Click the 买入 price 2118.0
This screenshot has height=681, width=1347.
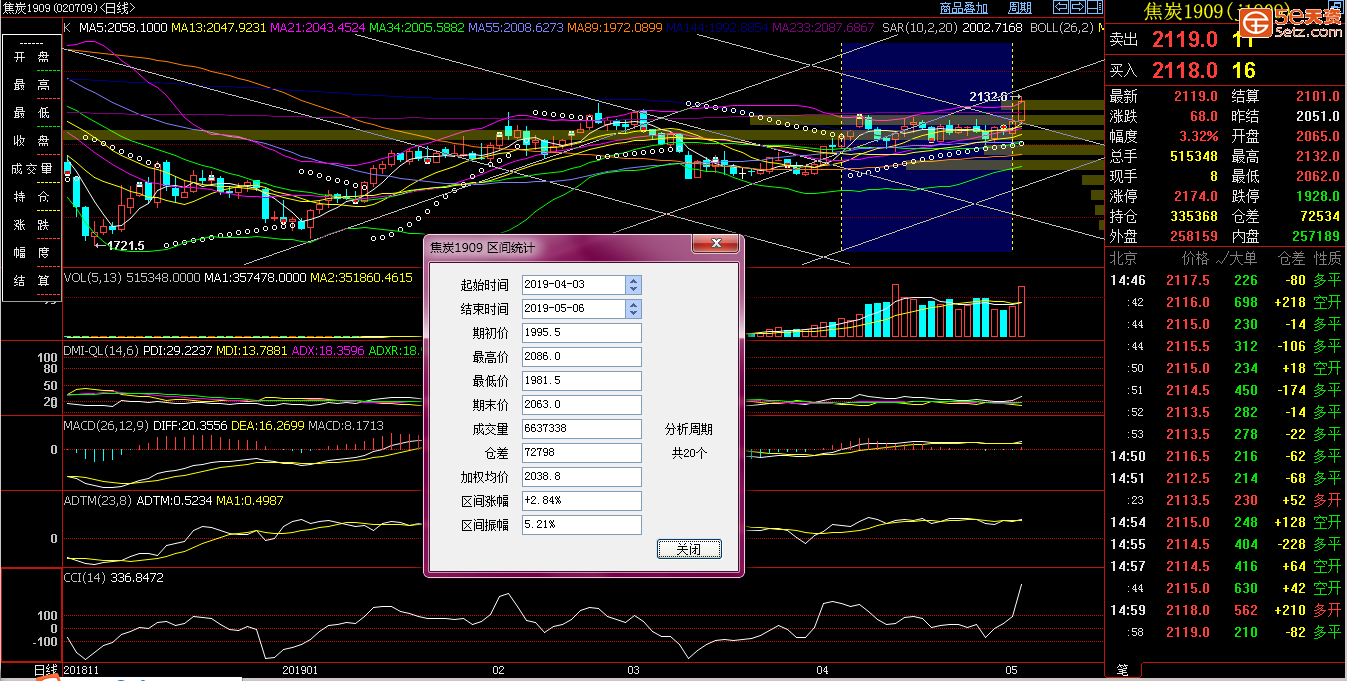click(x=1185, y=70)
